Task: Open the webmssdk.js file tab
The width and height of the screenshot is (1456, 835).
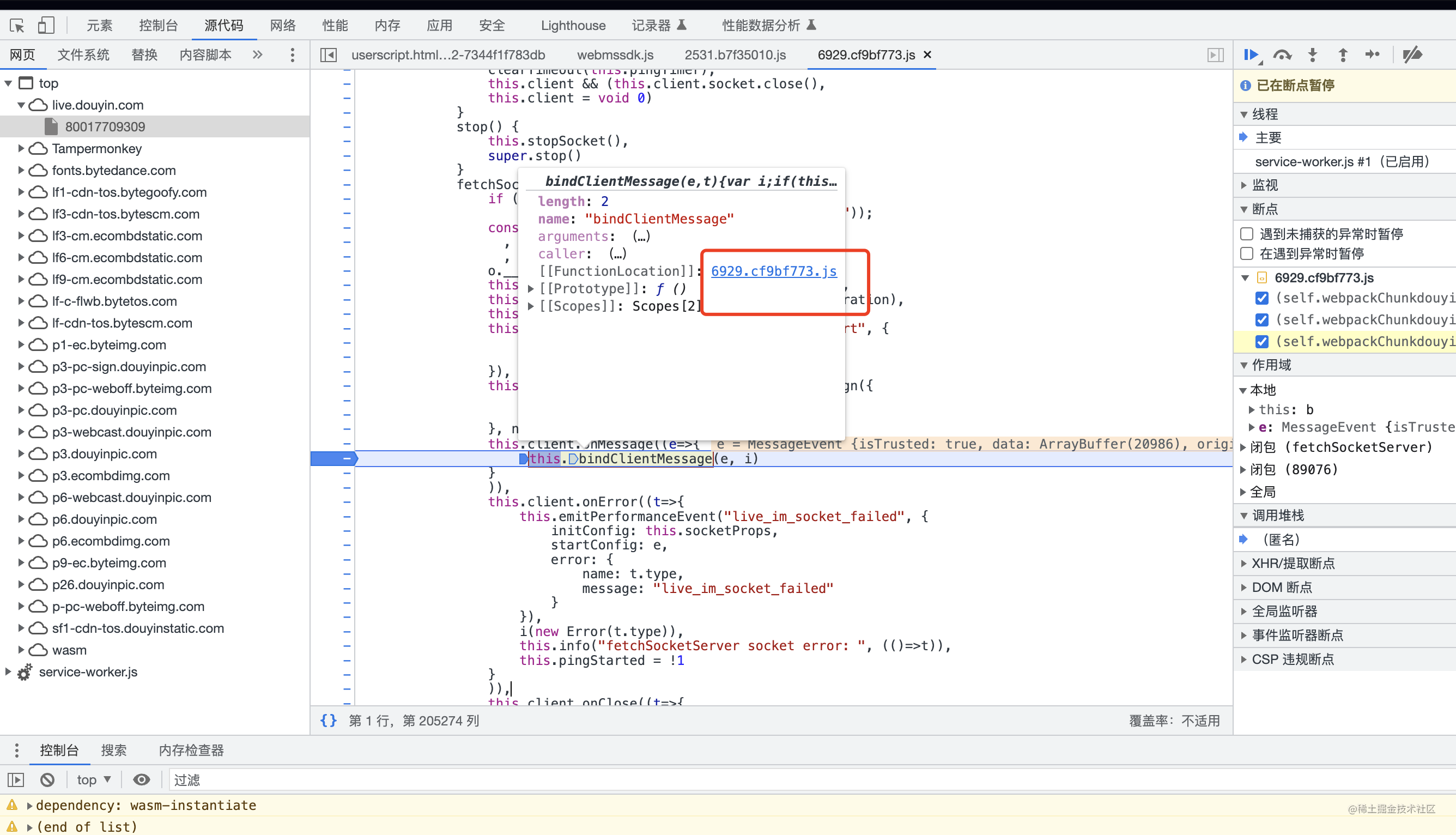Action: pyautogui.click(x=615, y=55)
